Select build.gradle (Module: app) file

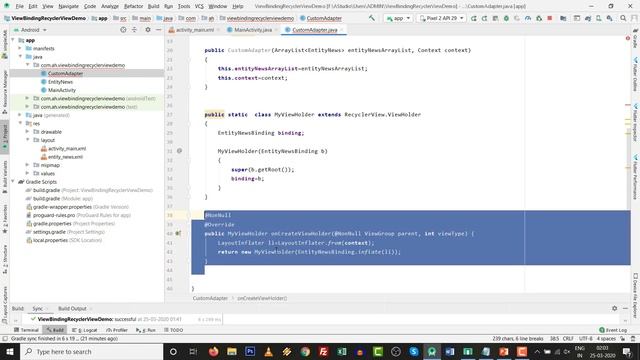[x=62, y=198]
